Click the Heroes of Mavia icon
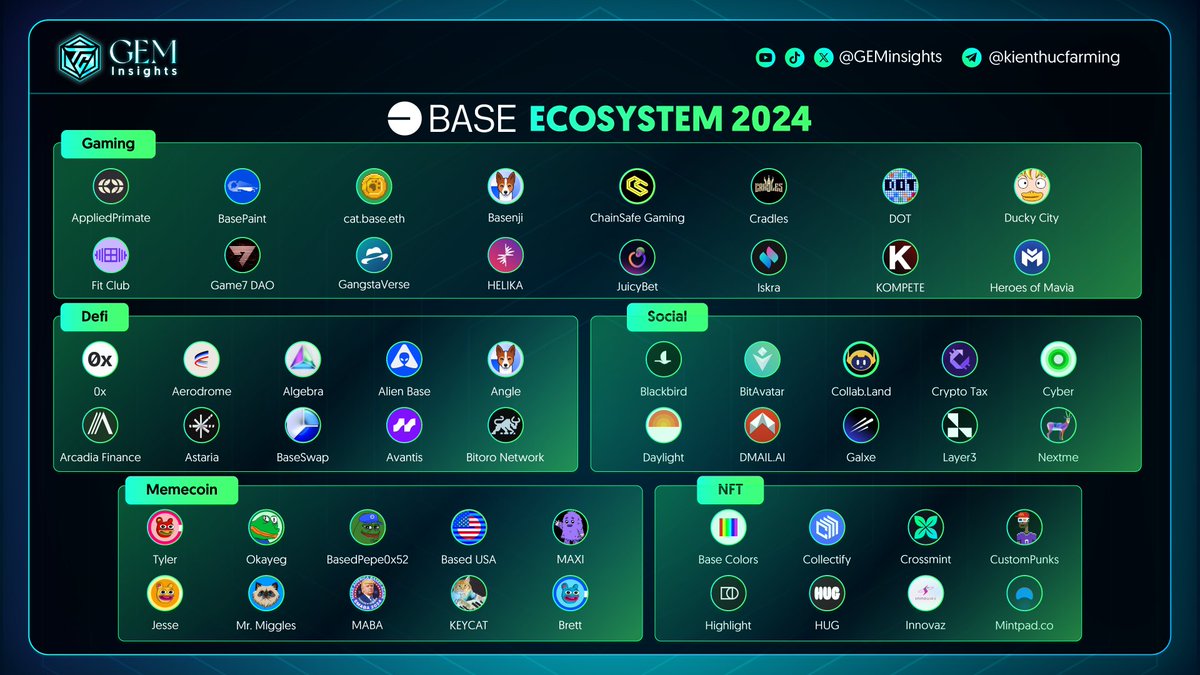 (1031, 258)
